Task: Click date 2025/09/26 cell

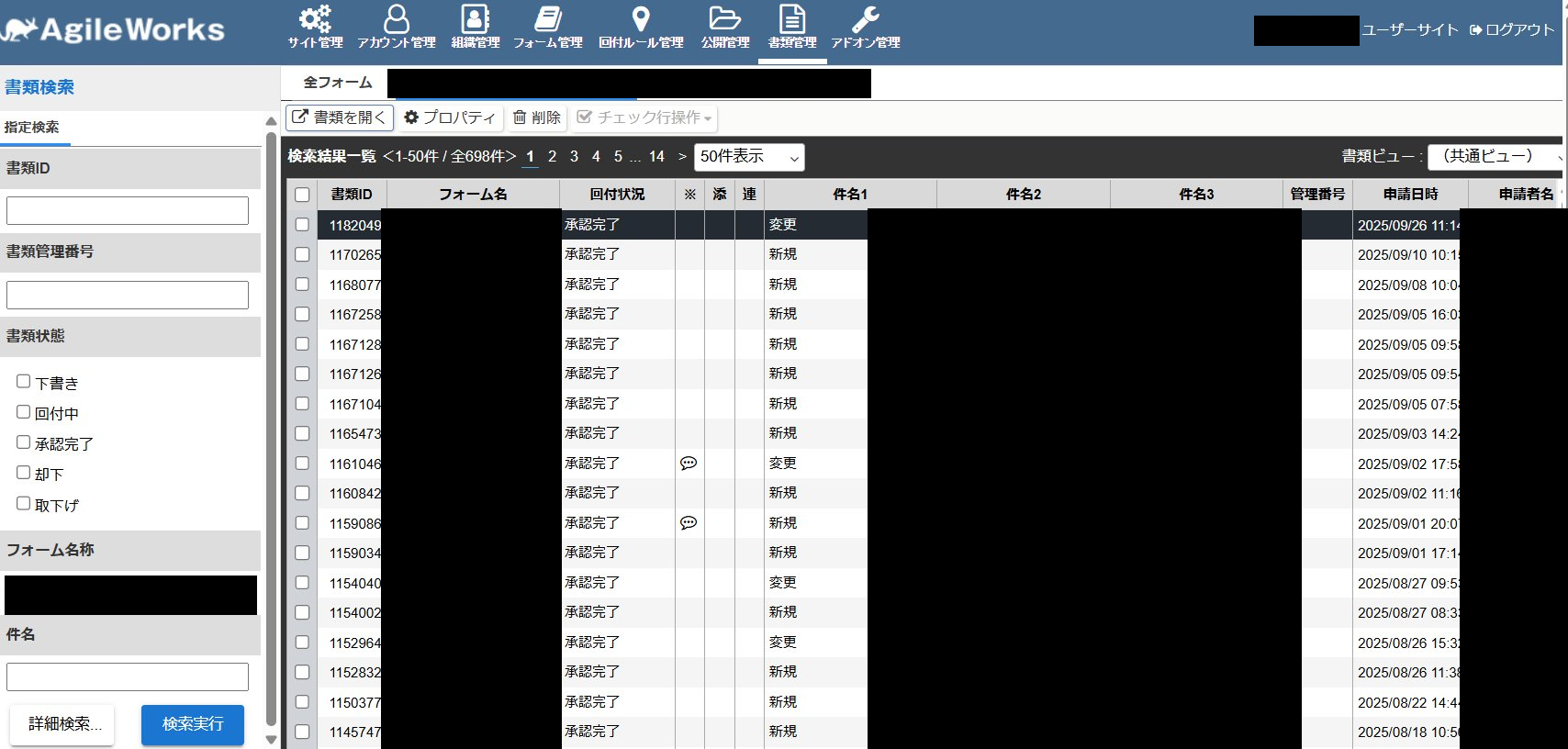Action: coord(1407,225)
